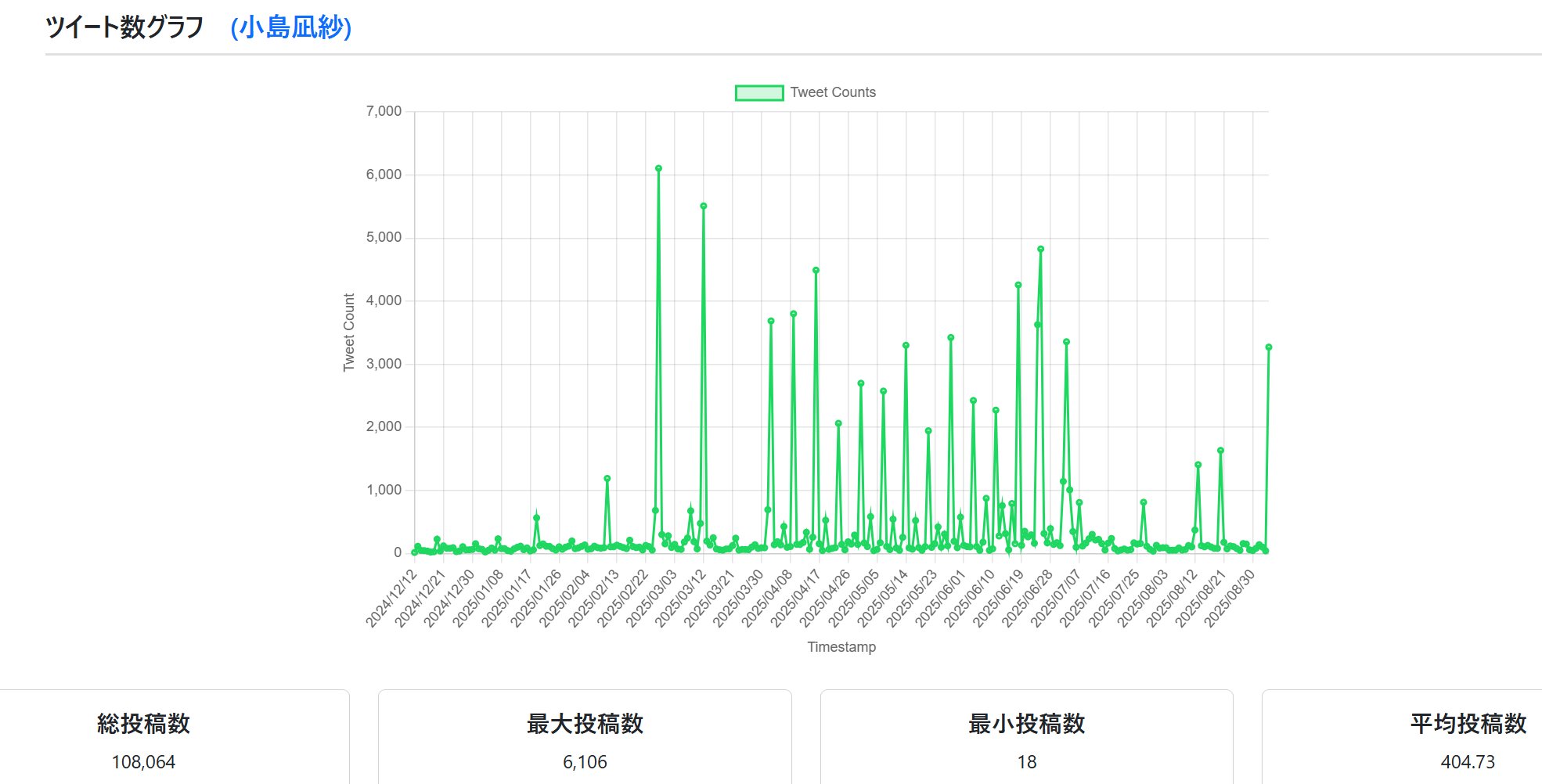Click the minimum posts value 18

pos(1026,762)
